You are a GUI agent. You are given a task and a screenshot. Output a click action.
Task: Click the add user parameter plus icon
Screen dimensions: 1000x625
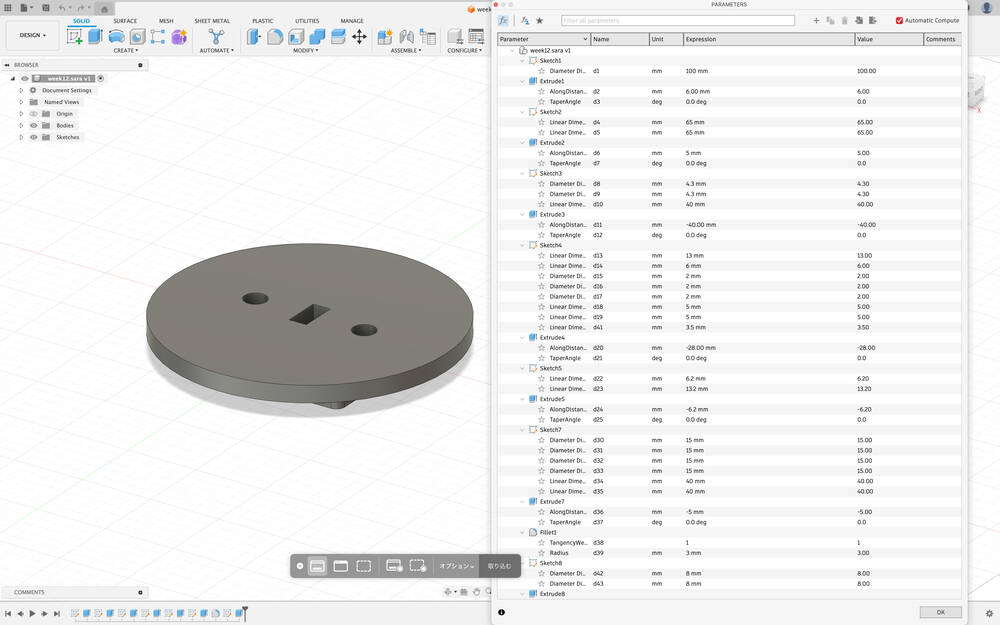(816, 20)
